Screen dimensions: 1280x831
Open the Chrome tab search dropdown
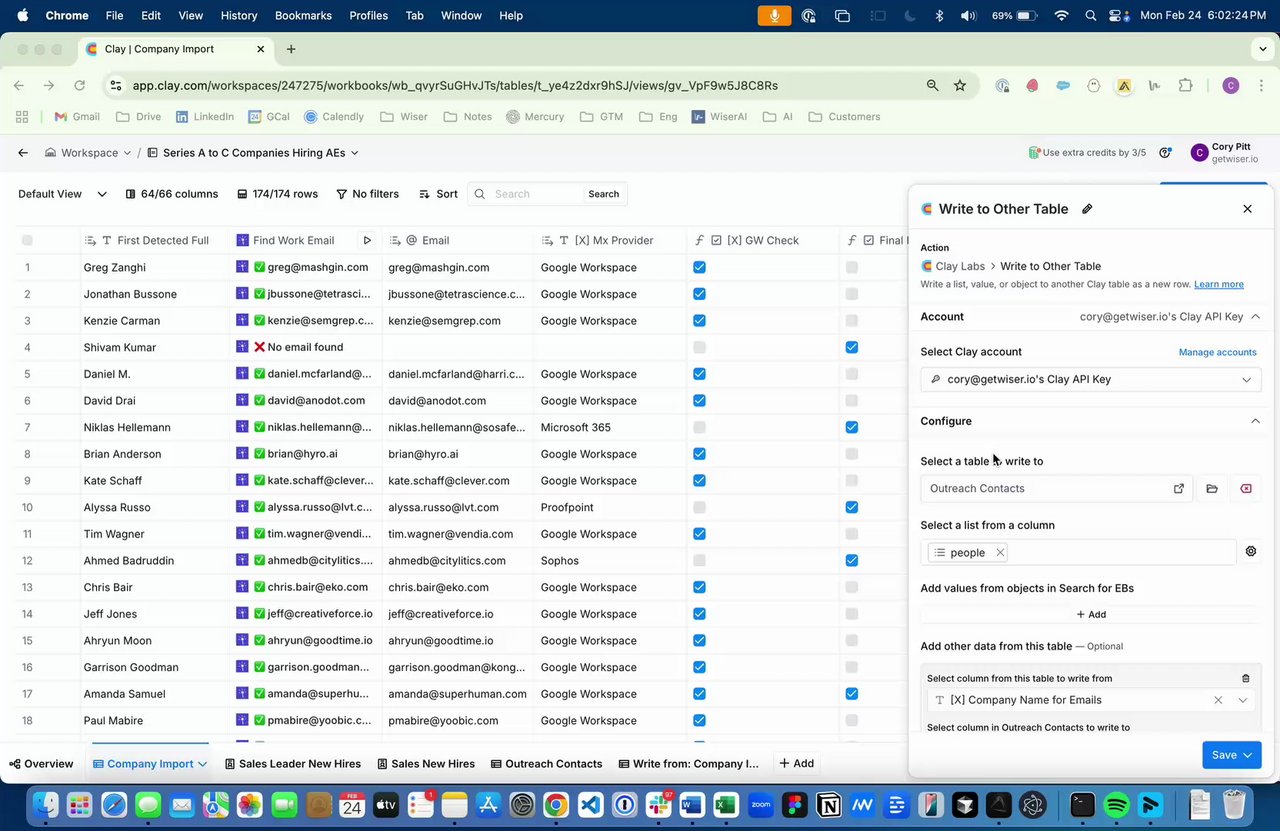(1263, 49)
